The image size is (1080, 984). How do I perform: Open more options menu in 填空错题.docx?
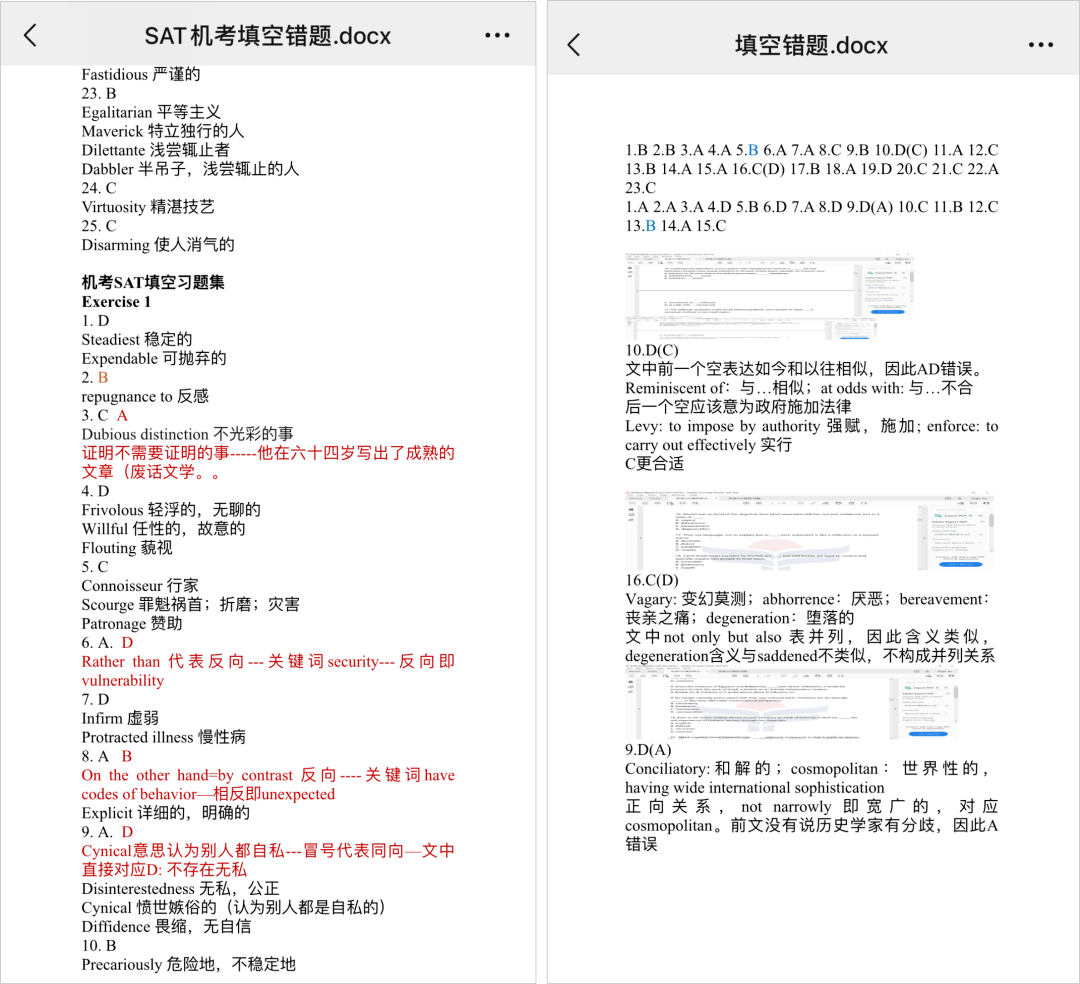click(x=1040, y=45)
